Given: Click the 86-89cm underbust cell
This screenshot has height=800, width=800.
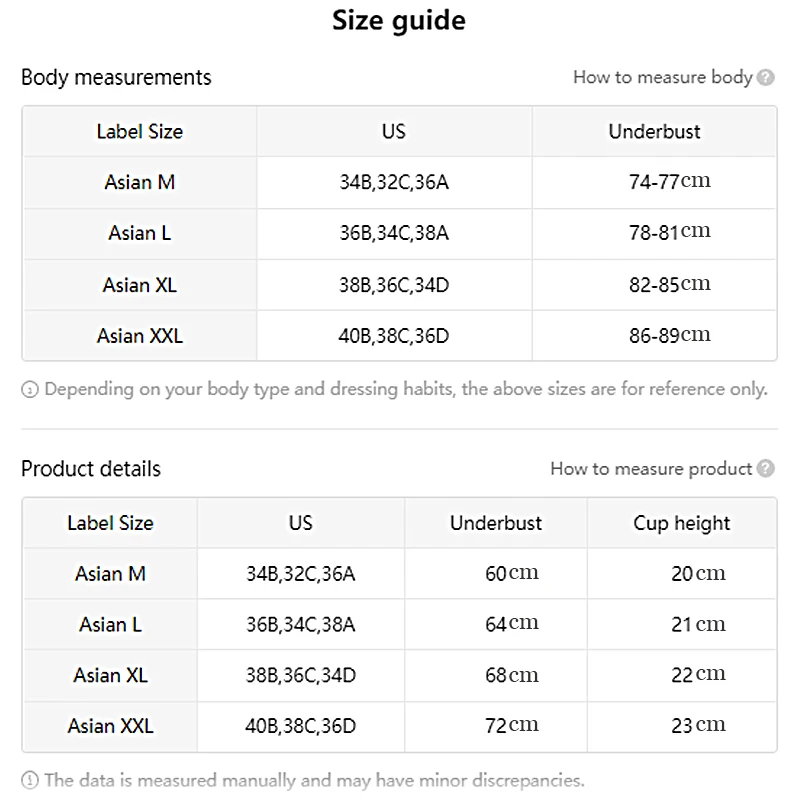Looking at the screenshot, I should click(669, 336).
